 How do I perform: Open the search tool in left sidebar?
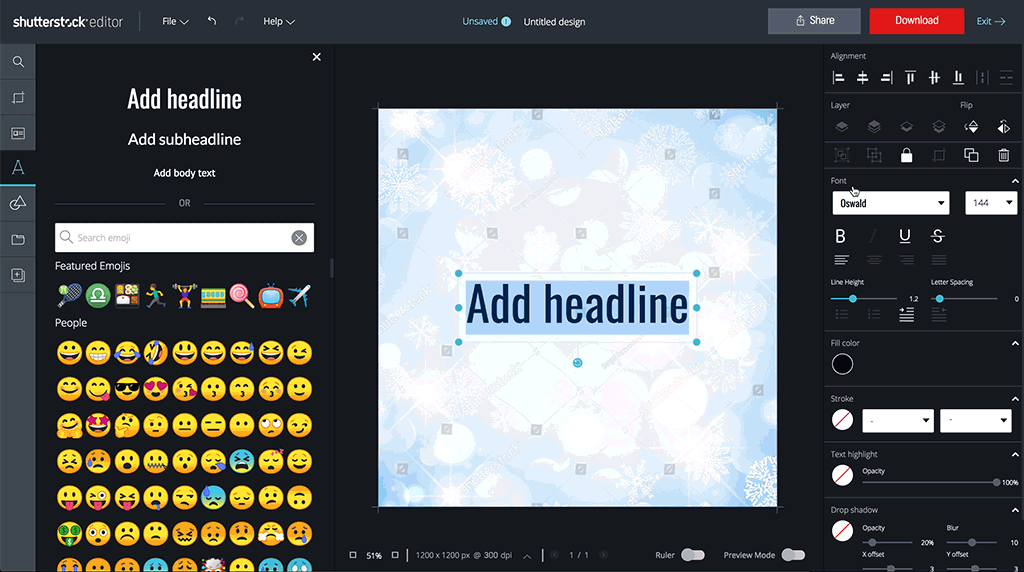(18, 62)
